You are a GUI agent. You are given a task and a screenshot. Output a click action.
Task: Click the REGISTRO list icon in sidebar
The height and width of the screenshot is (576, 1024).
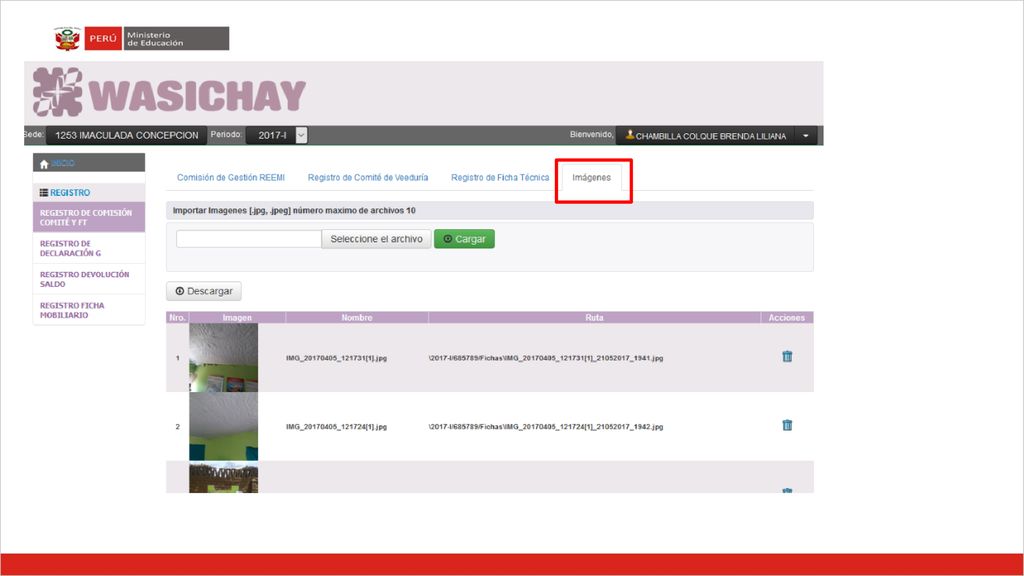[43, 193]
